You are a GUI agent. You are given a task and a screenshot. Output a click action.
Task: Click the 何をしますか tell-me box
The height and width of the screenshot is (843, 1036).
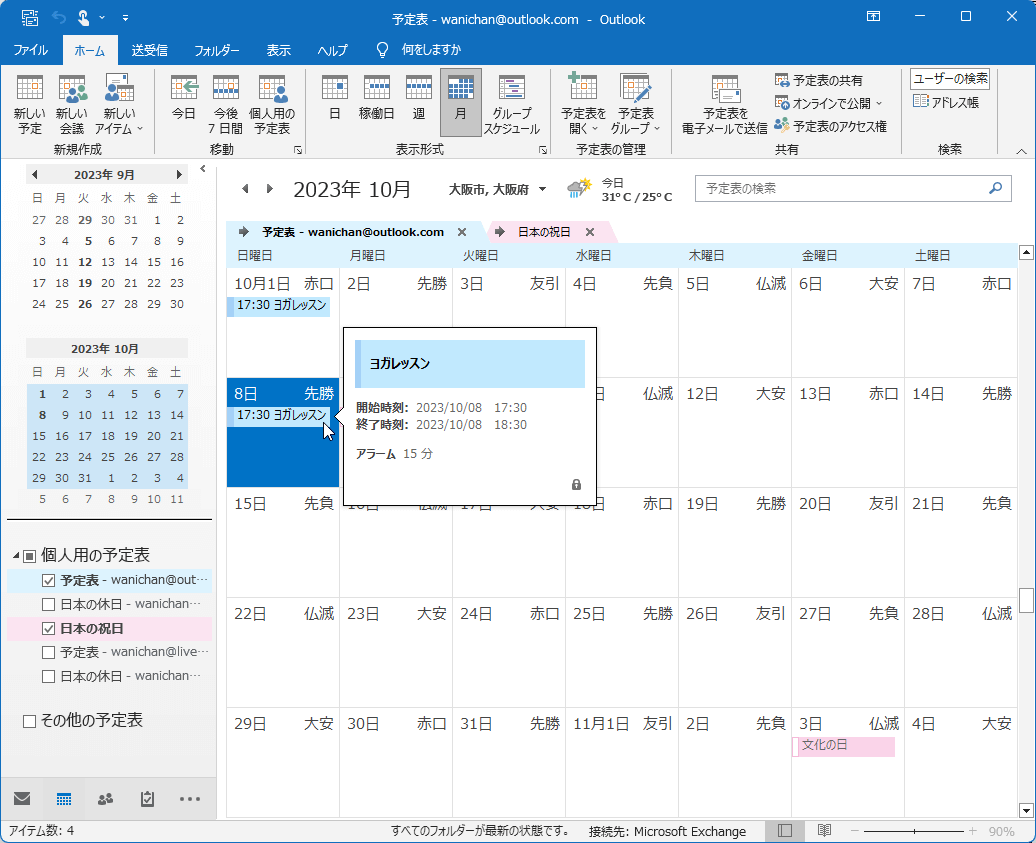(431, 50)
